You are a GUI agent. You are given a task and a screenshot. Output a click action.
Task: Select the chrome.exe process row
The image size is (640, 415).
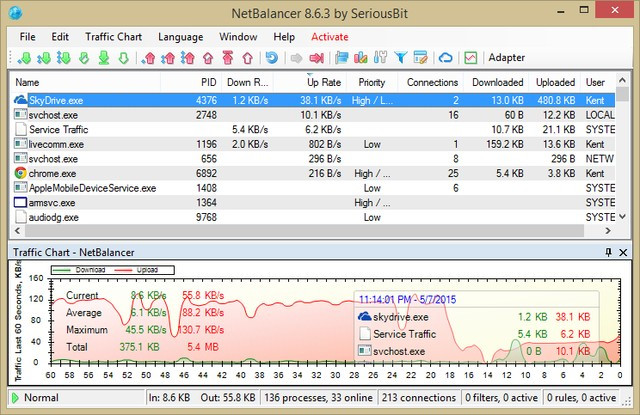313,173
